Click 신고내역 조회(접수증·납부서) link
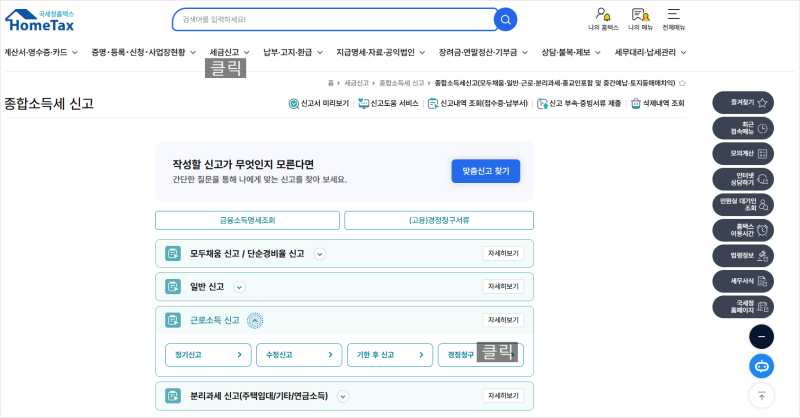This screenshot has width=800, height=418. (478, 104)
